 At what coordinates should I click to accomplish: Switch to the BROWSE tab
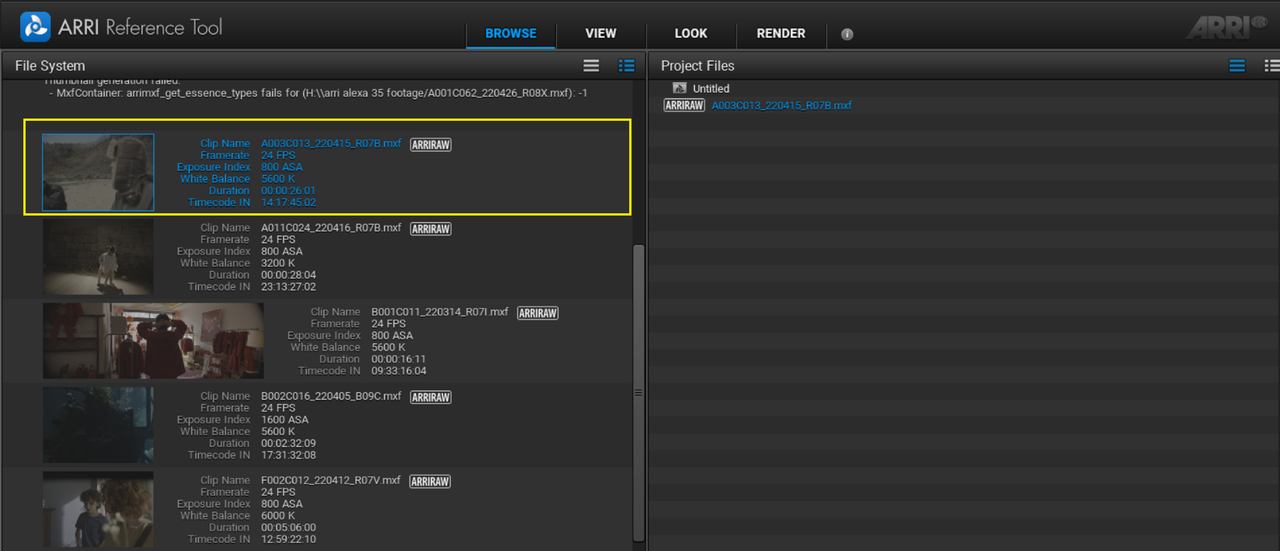pos(511,33)
